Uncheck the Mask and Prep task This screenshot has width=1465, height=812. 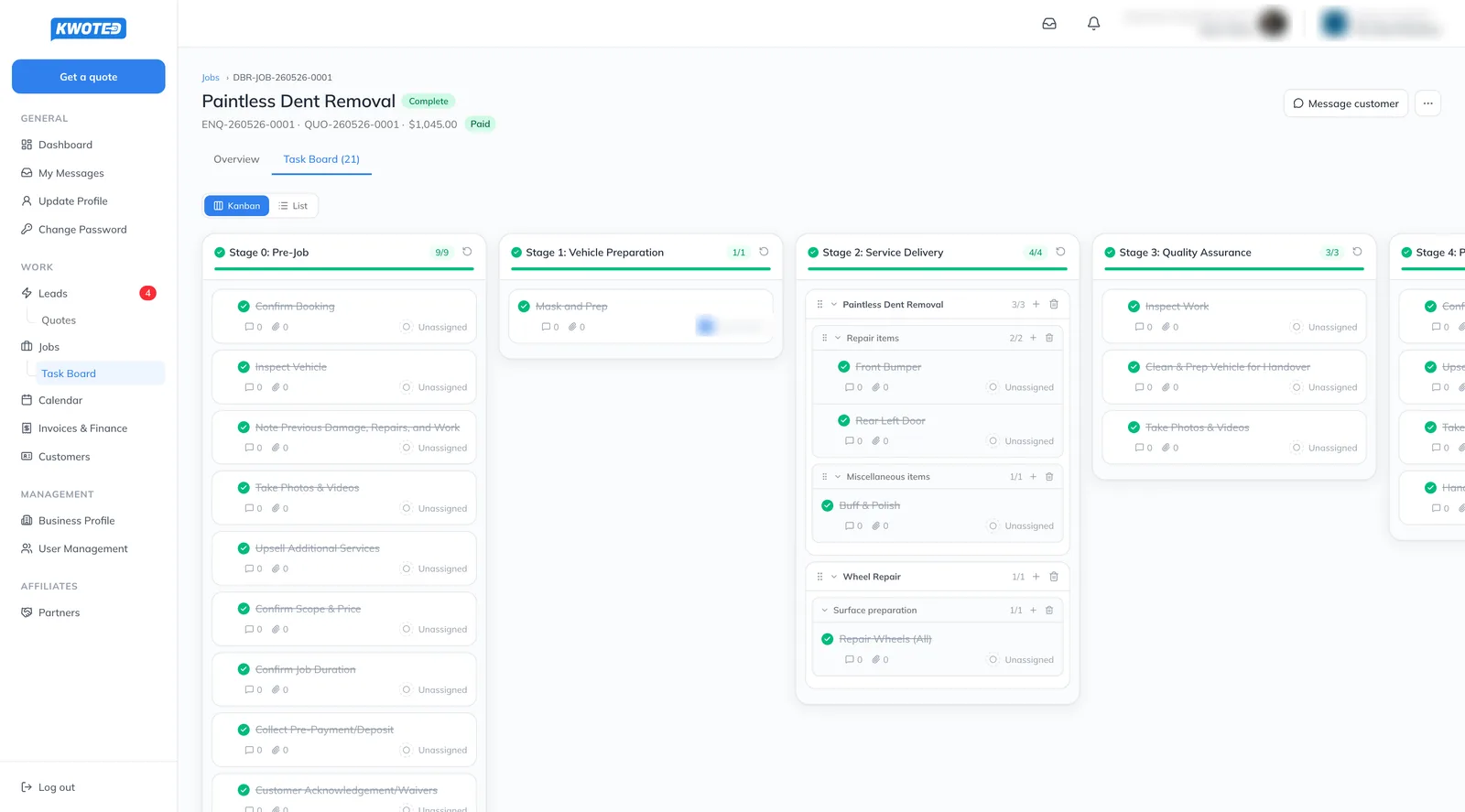524,307
